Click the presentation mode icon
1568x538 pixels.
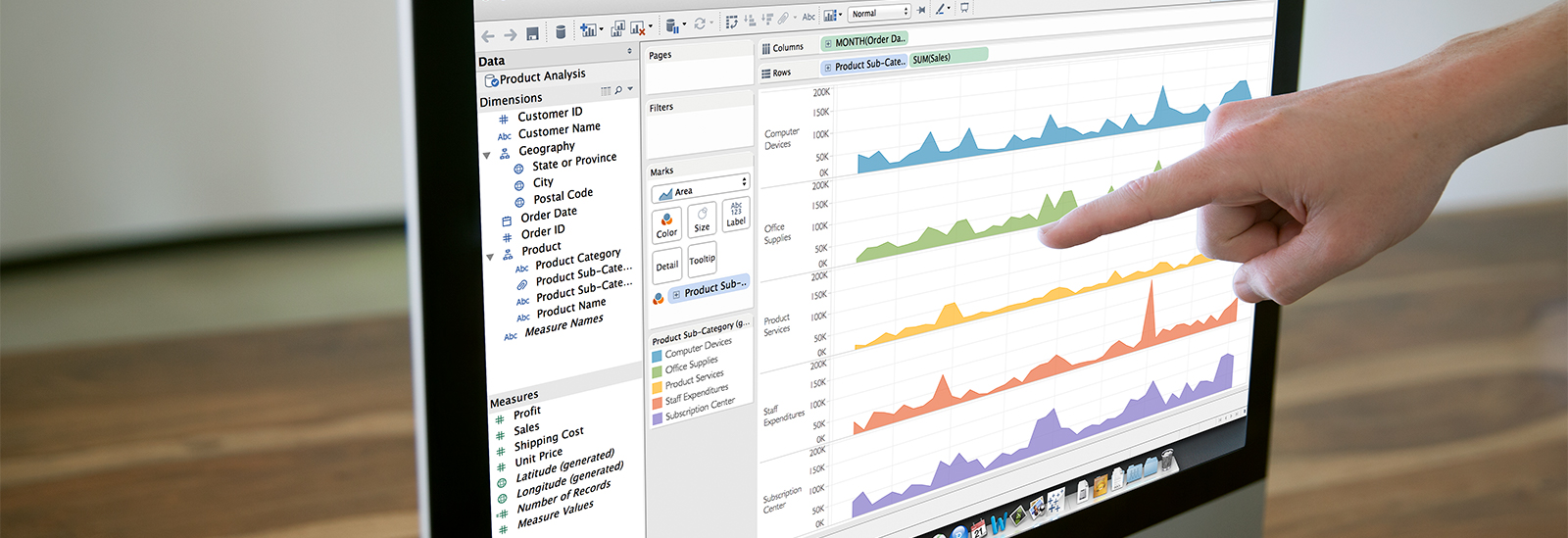pos(965,7)
